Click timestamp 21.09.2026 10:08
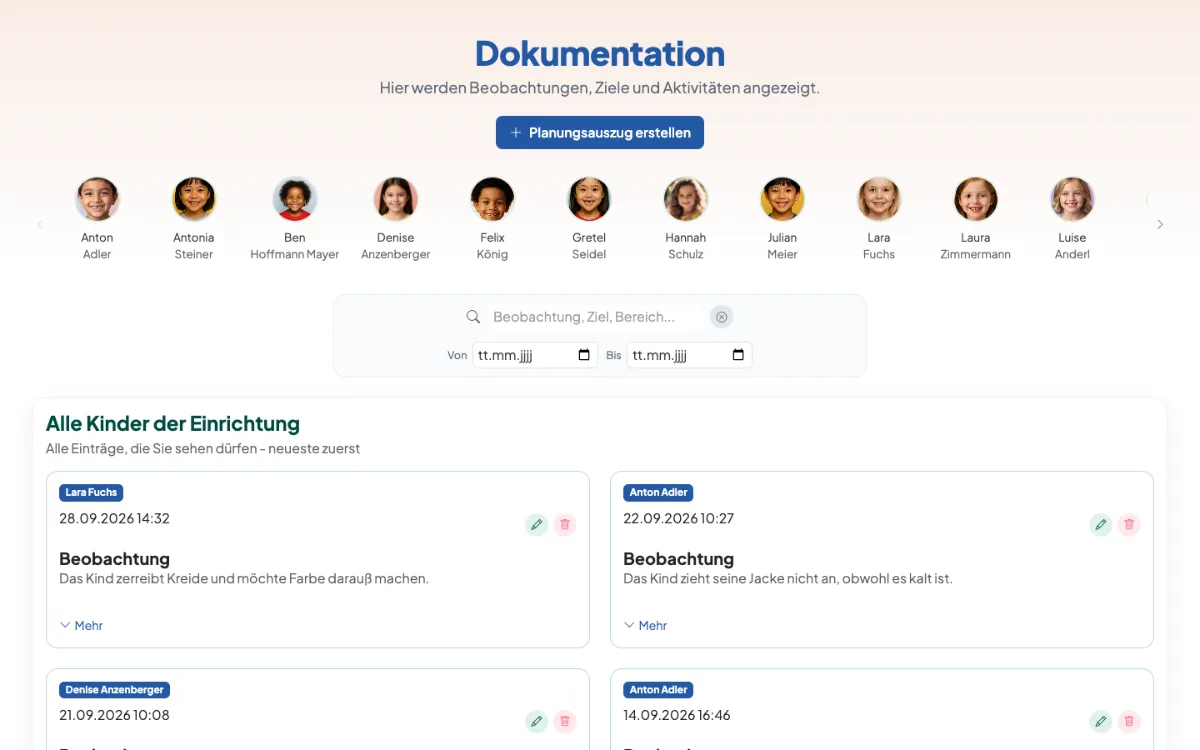Viewport: 1200px width, 750px height. (114, 715)
